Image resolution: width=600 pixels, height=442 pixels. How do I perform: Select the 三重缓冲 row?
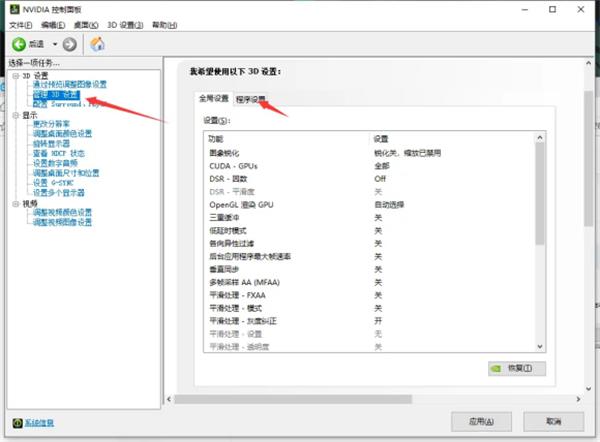pos(369,218)
